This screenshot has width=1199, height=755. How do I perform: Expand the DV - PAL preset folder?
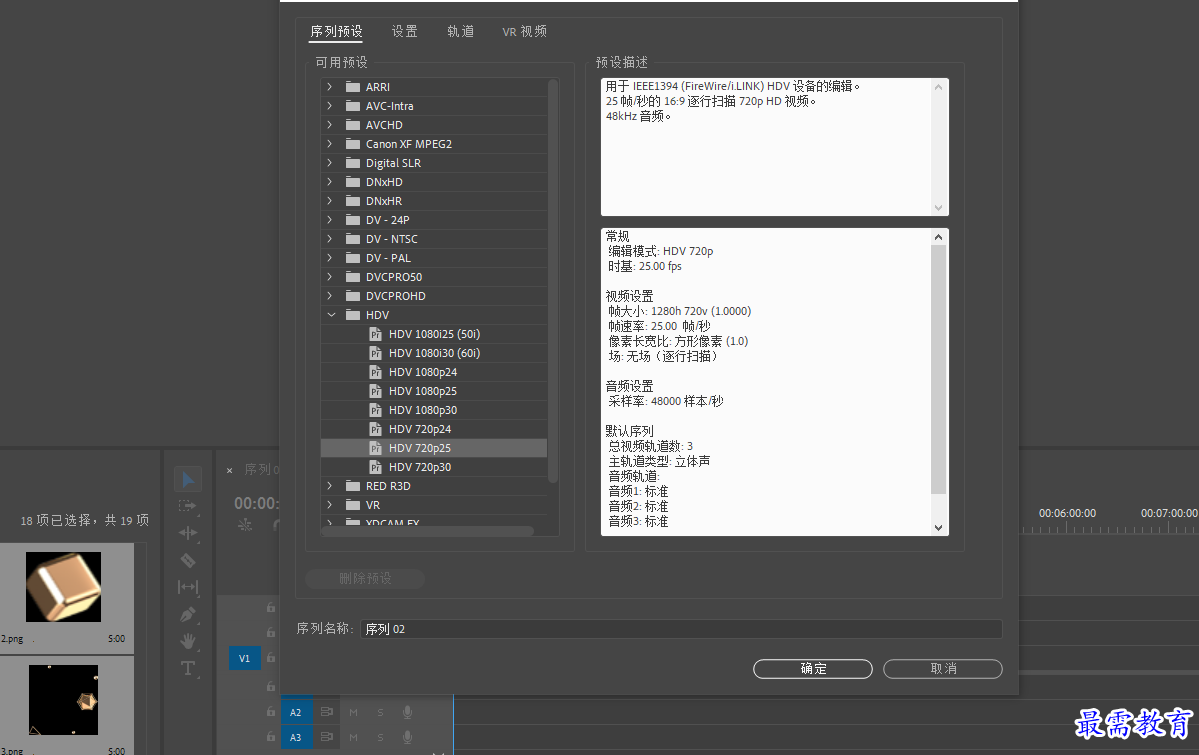click(x=330, y=258)
